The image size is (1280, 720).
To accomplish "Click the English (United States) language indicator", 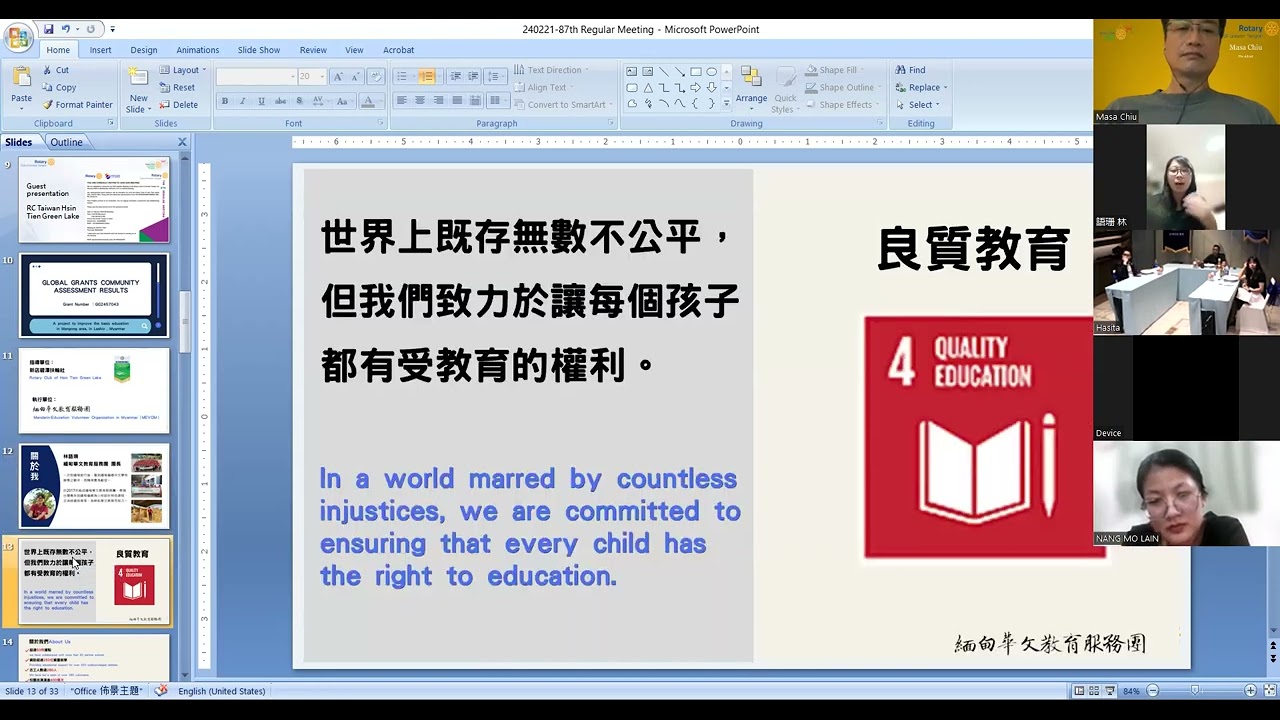I will pyautogui.click(x=222, y=691).
